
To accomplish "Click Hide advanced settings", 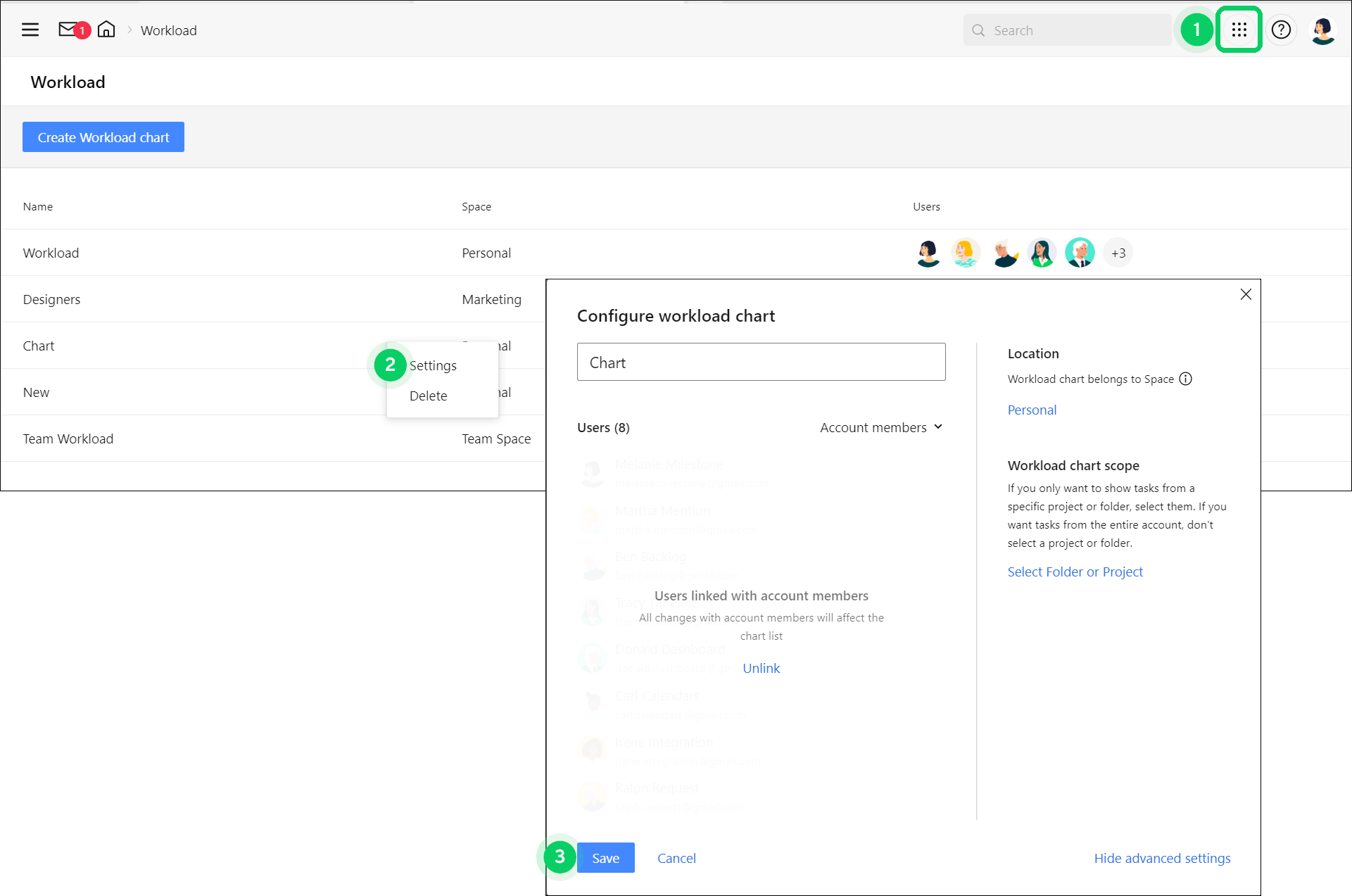I will coord(1162,858).
